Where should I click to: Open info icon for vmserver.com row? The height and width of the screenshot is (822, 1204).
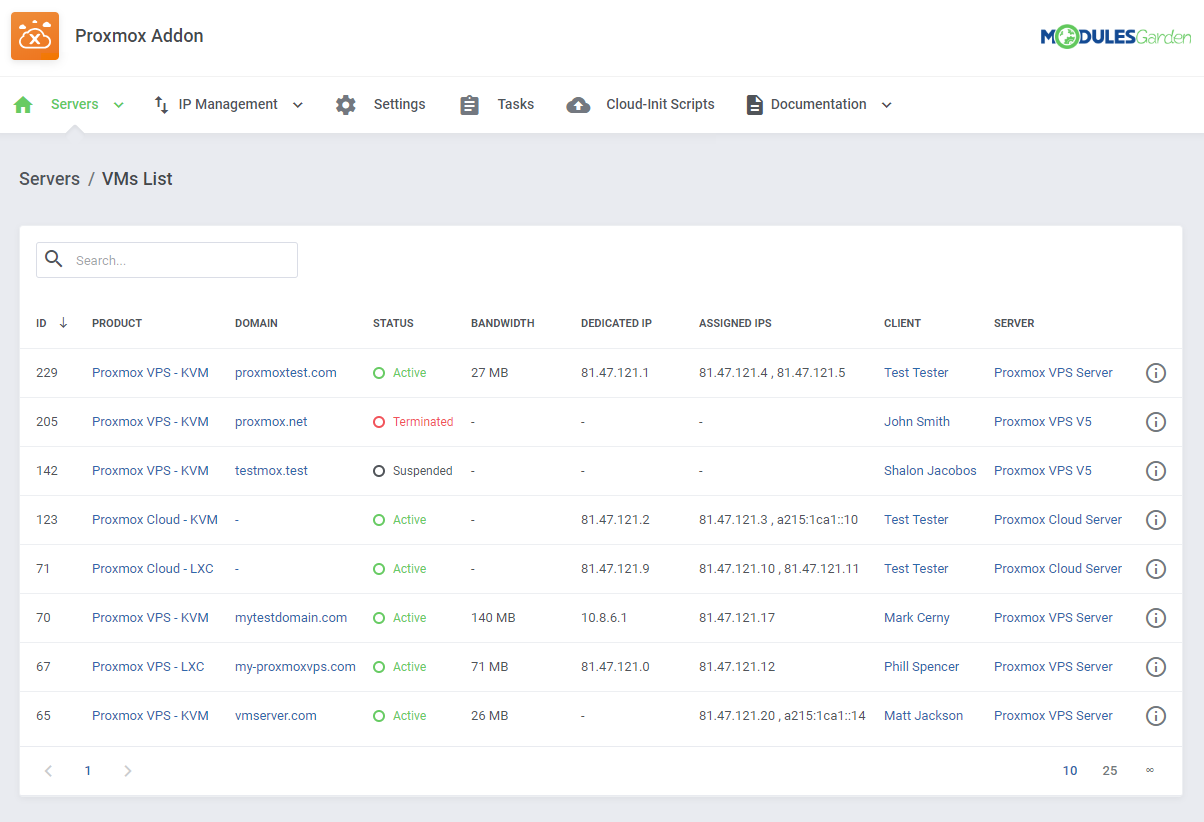pyautogui.click(x=1156, y=716)
